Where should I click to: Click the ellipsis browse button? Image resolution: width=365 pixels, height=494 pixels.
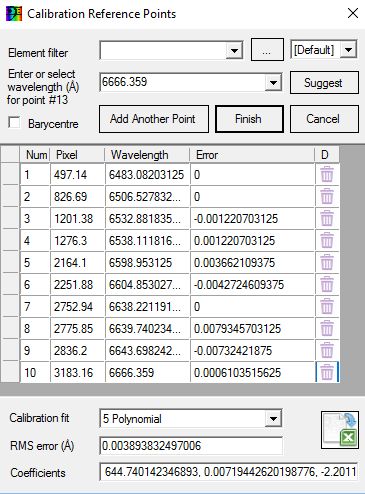point(267,50)
